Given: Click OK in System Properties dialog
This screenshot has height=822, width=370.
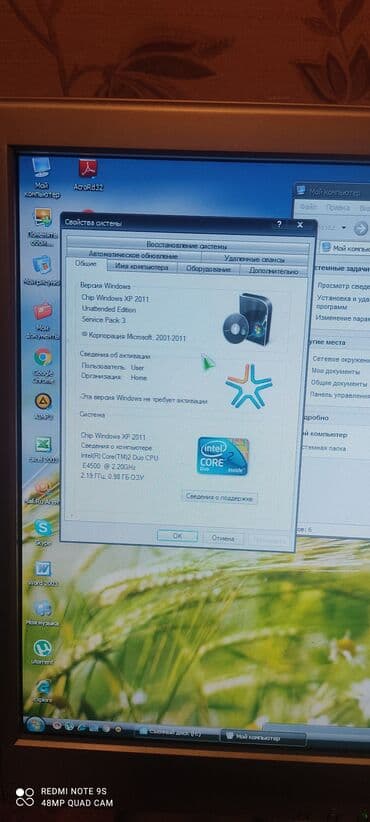Looking at the screenshot, I should [177, 536].
